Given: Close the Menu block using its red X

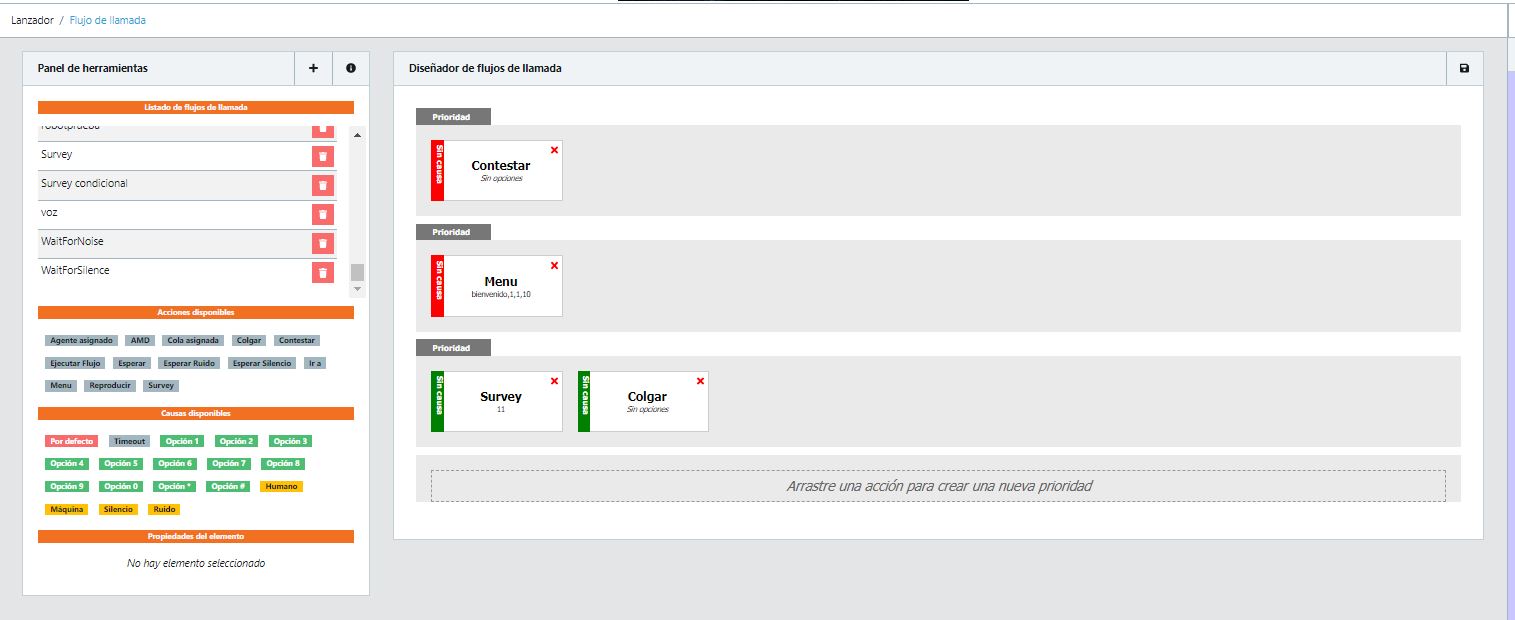Looking at the screenshot, I should coord(554,266).
